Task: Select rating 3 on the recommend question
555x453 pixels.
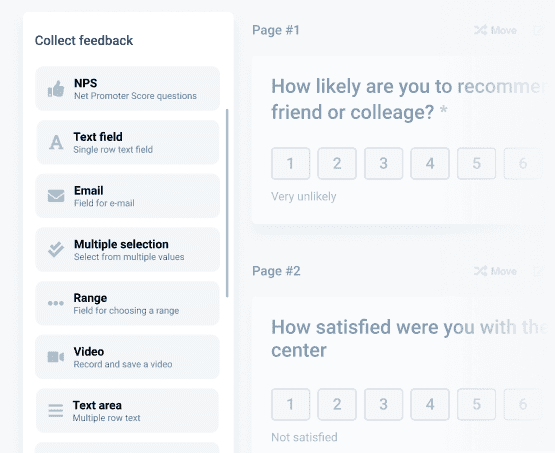Action: tap(383, 164)
